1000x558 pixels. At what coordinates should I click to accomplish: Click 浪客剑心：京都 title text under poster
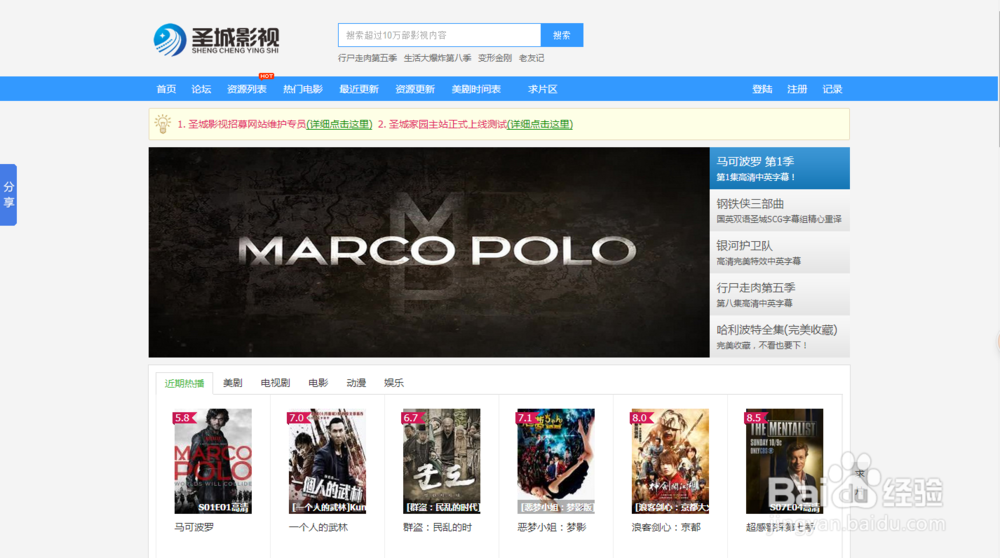[x=666, y=527]
